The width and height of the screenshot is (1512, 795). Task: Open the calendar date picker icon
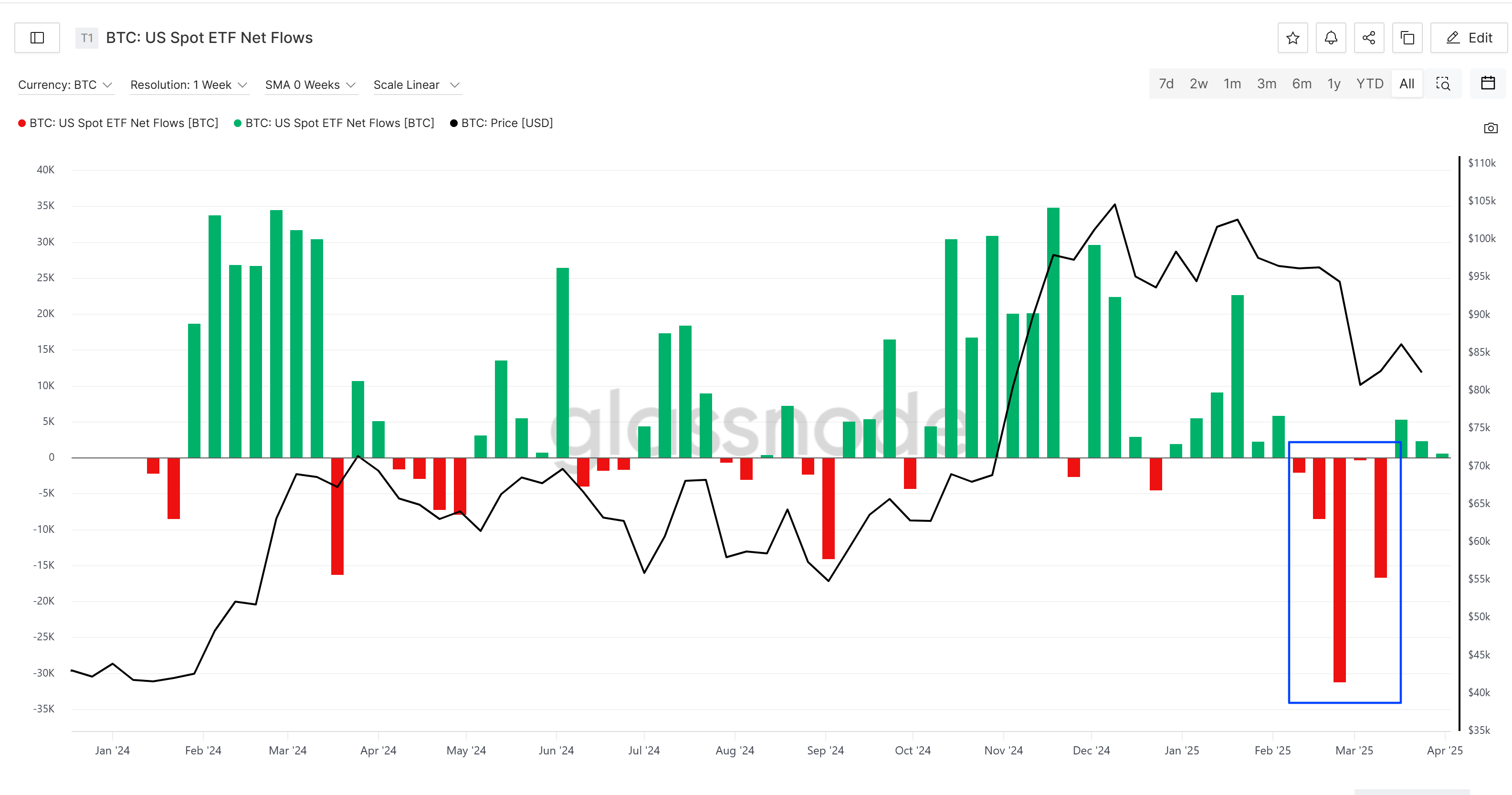1488,84
